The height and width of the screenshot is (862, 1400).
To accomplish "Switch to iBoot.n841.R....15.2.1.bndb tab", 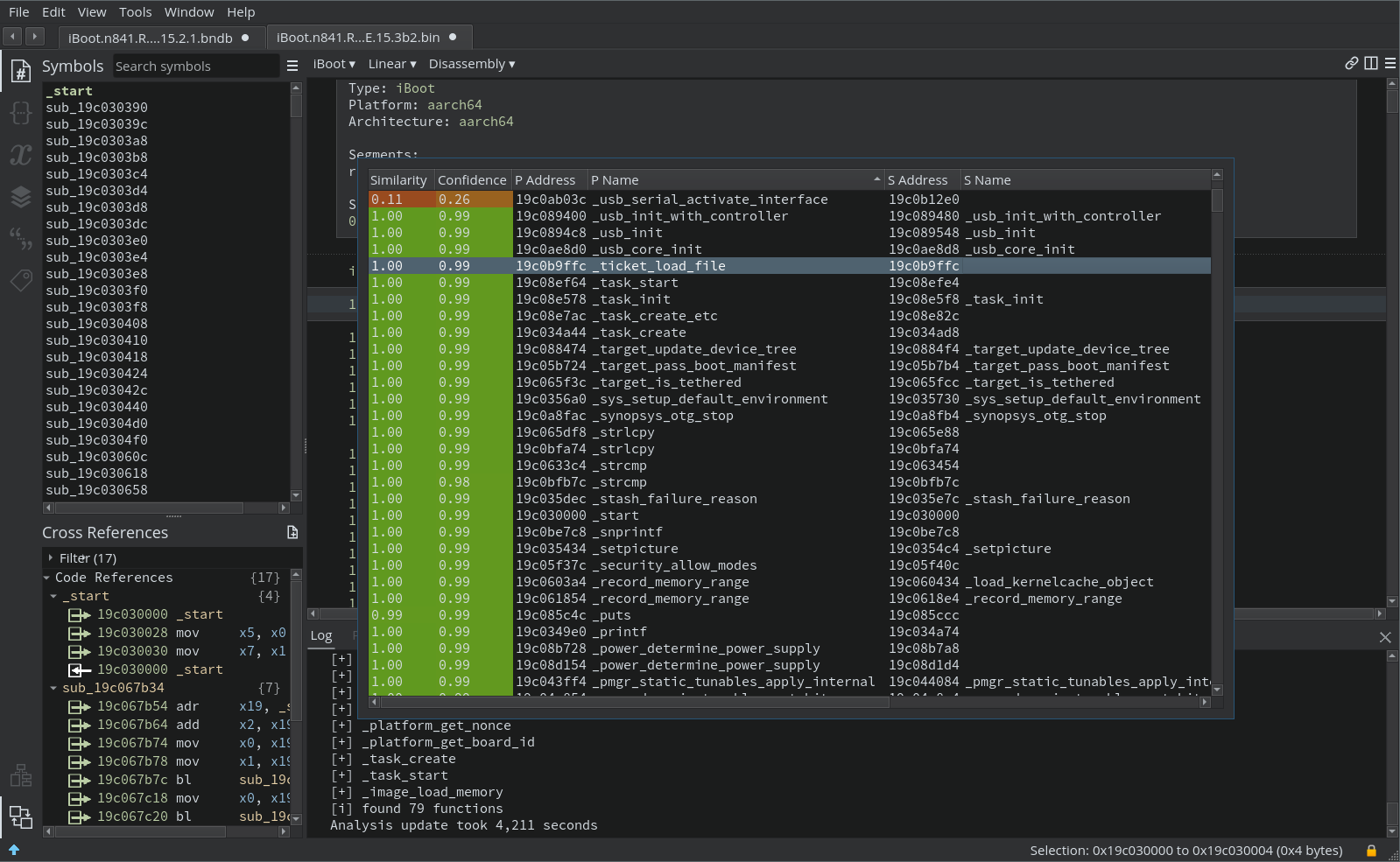I will [151, 38].
